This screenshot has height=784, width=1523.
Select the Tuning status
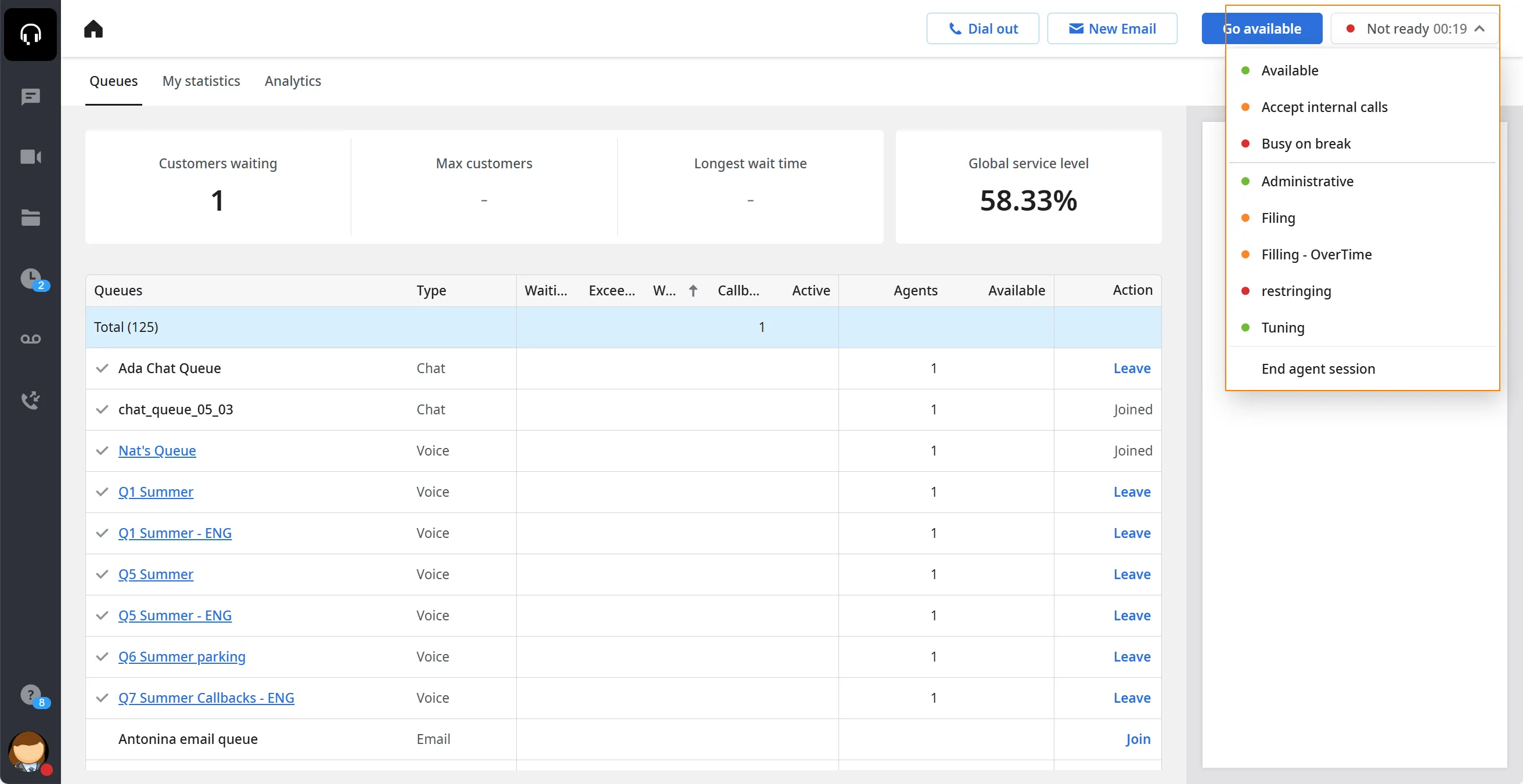[x=1362, y=328]
